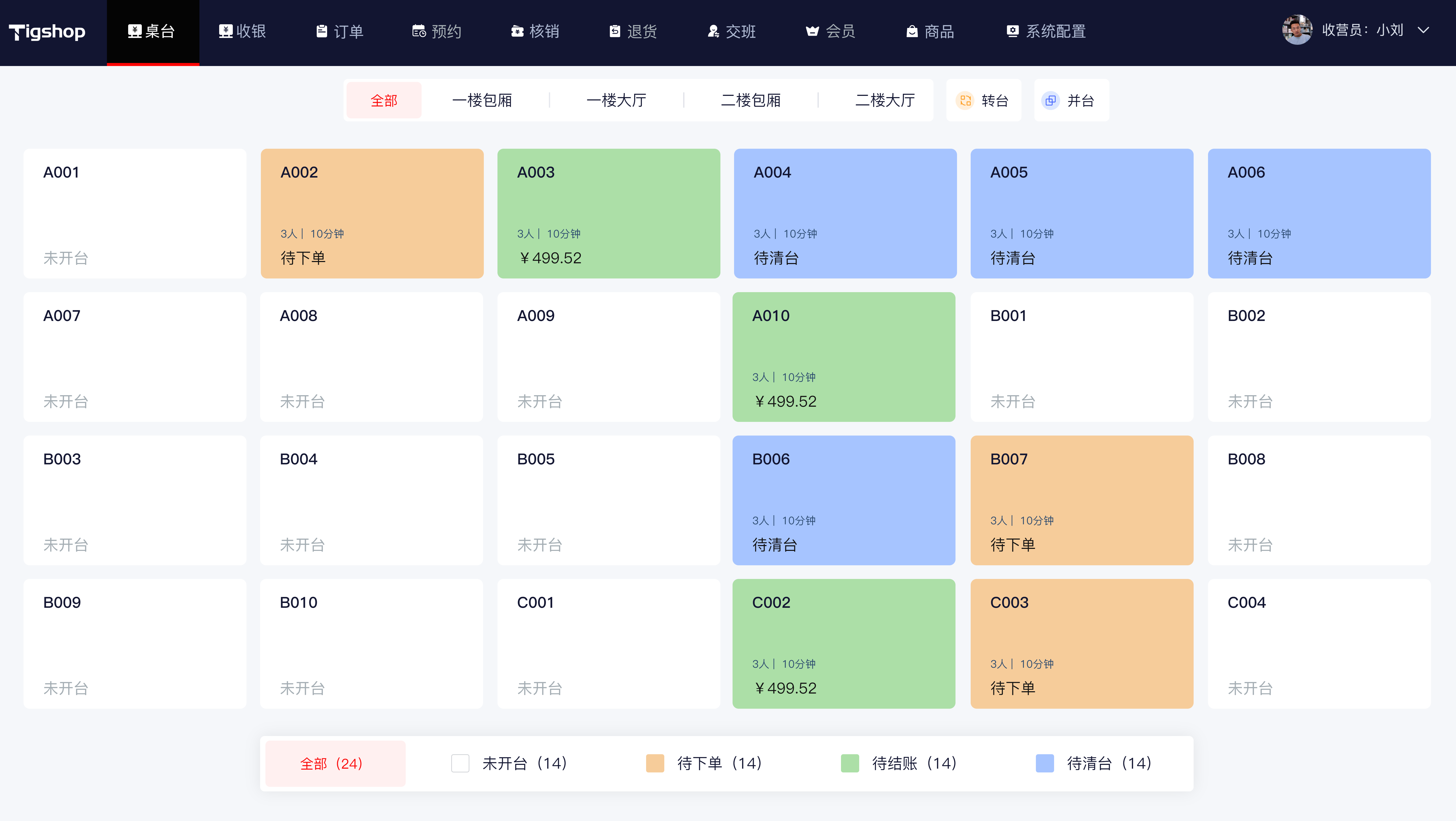Click the 转台 button
The width and height of the screenshot is (1456, 821).
tap(984, 101)
